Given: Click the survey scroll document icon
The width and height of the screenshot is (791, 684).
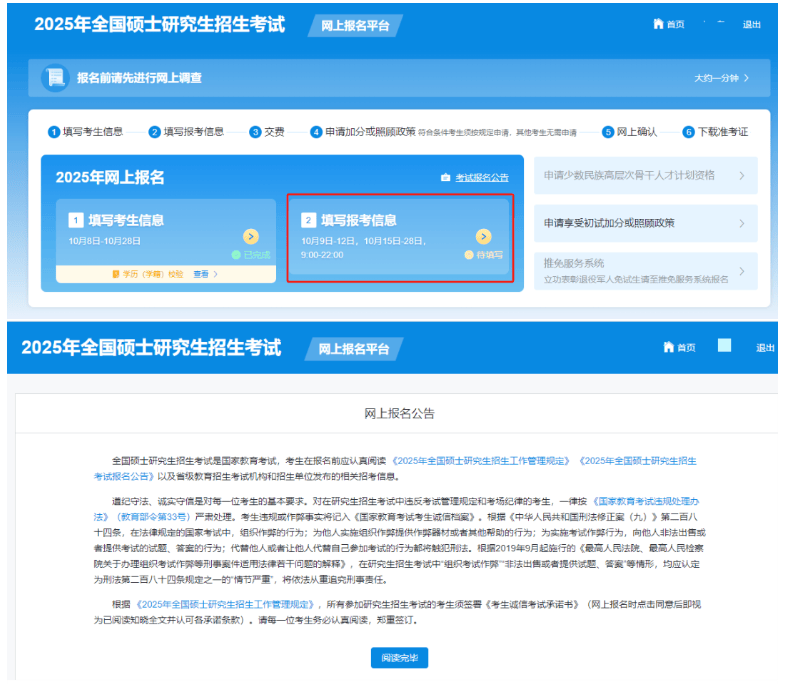Looking at the screenshot, I should (55, 78).
